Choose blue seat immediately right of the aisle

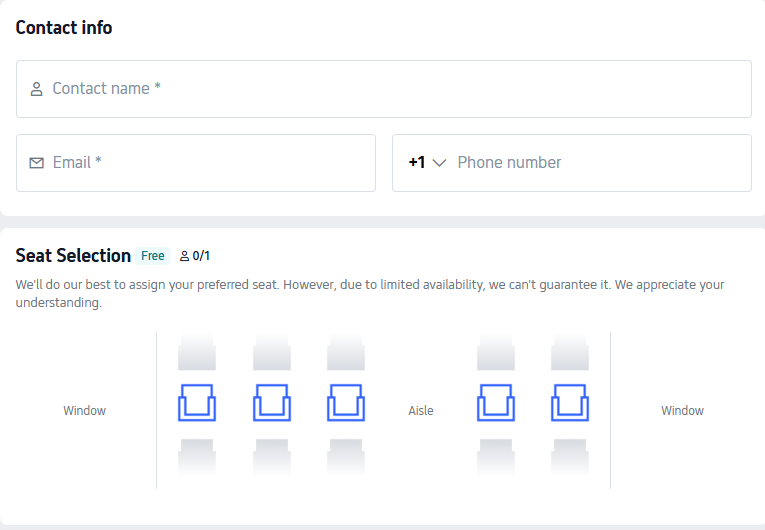click(496, 402)
